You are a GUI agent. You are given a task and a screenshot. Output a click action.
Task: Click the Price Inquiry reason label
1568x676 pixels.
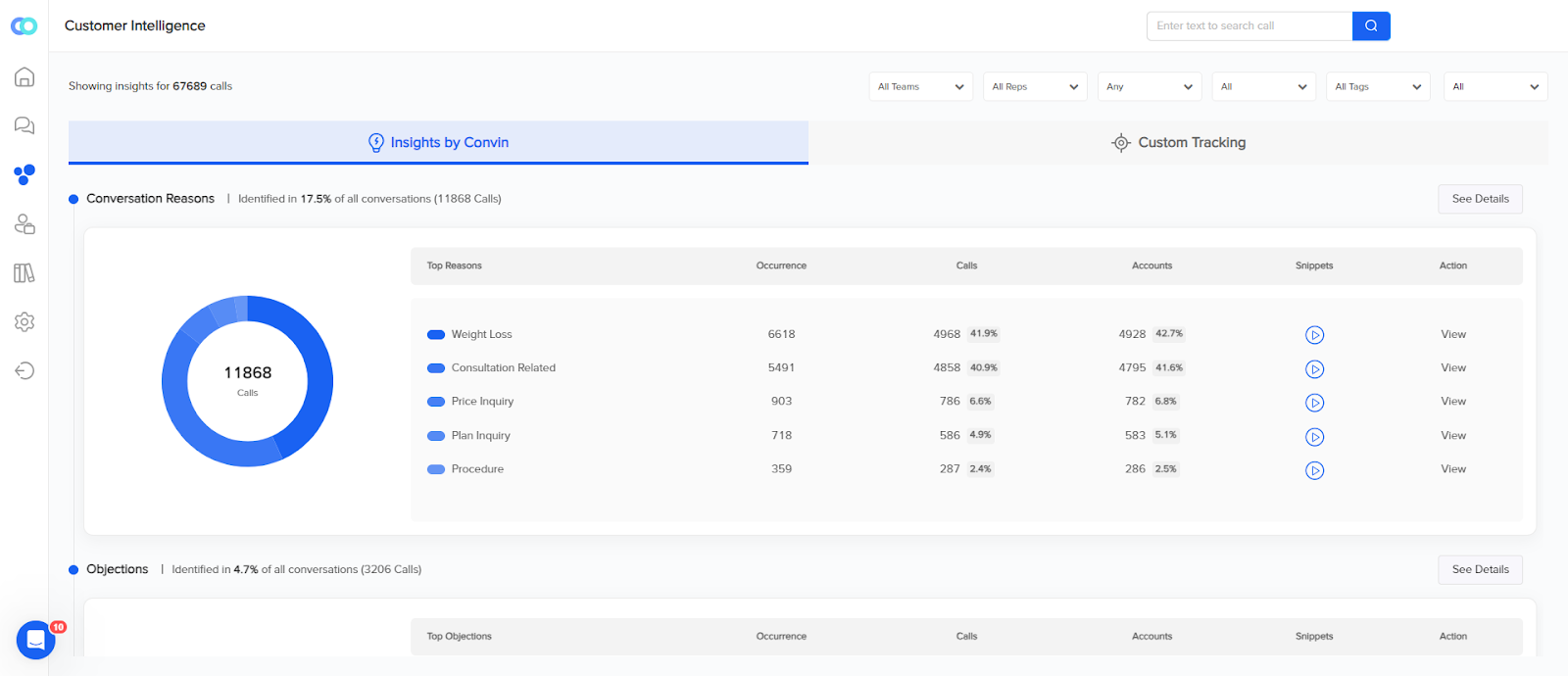tap(482, 401)
